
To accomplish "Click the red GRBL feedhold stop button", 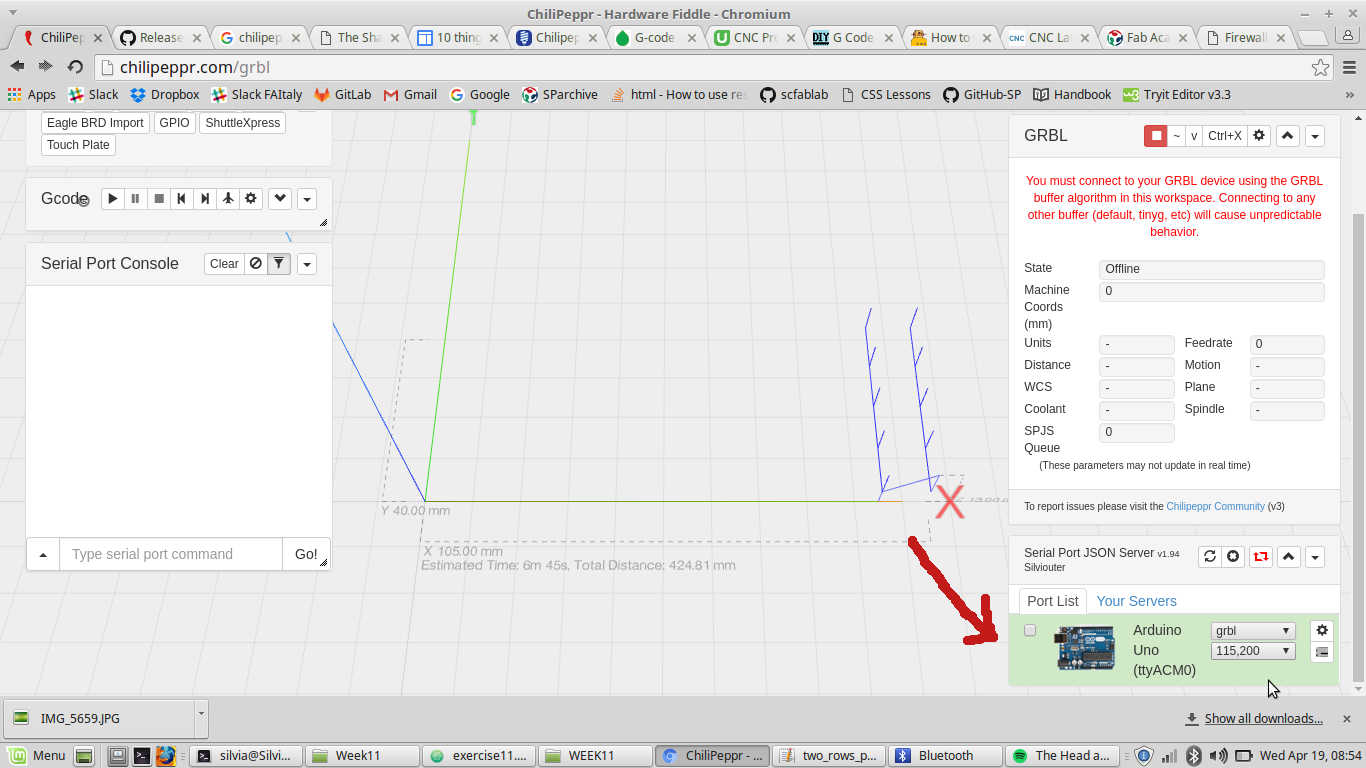I will point(1156,136).
